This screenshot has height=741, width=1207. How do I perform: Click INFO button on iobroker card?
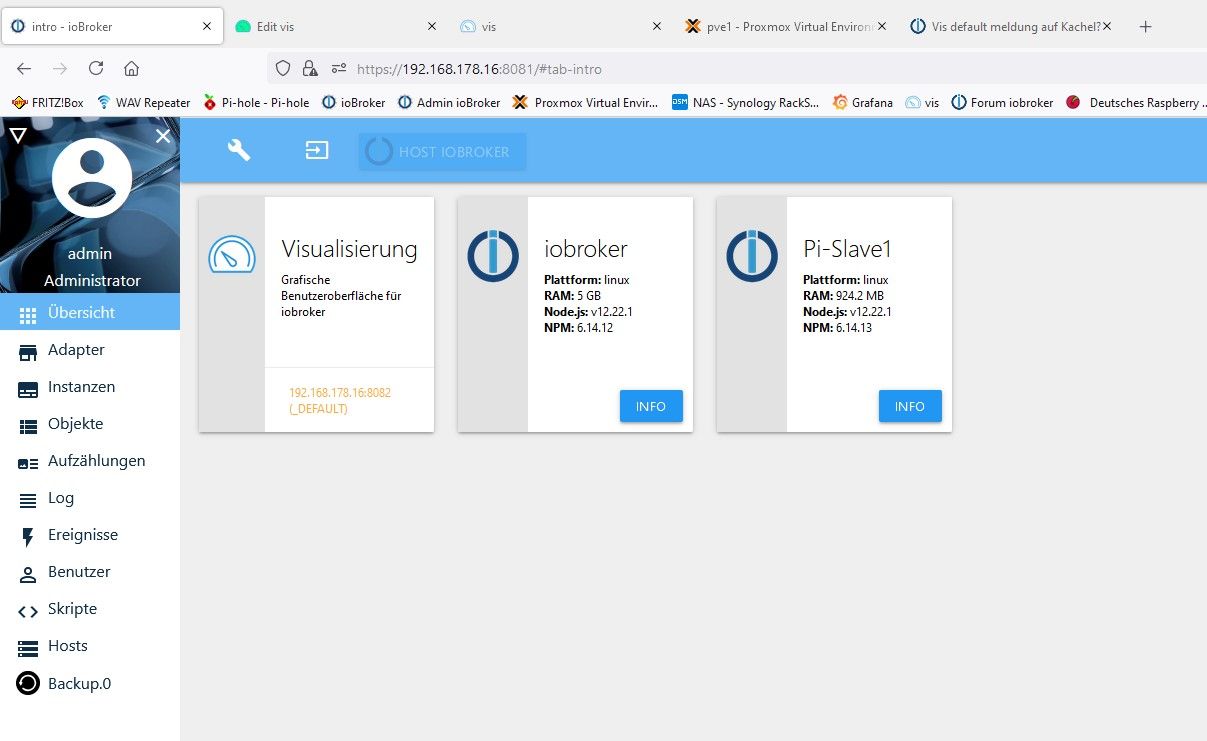651,406
